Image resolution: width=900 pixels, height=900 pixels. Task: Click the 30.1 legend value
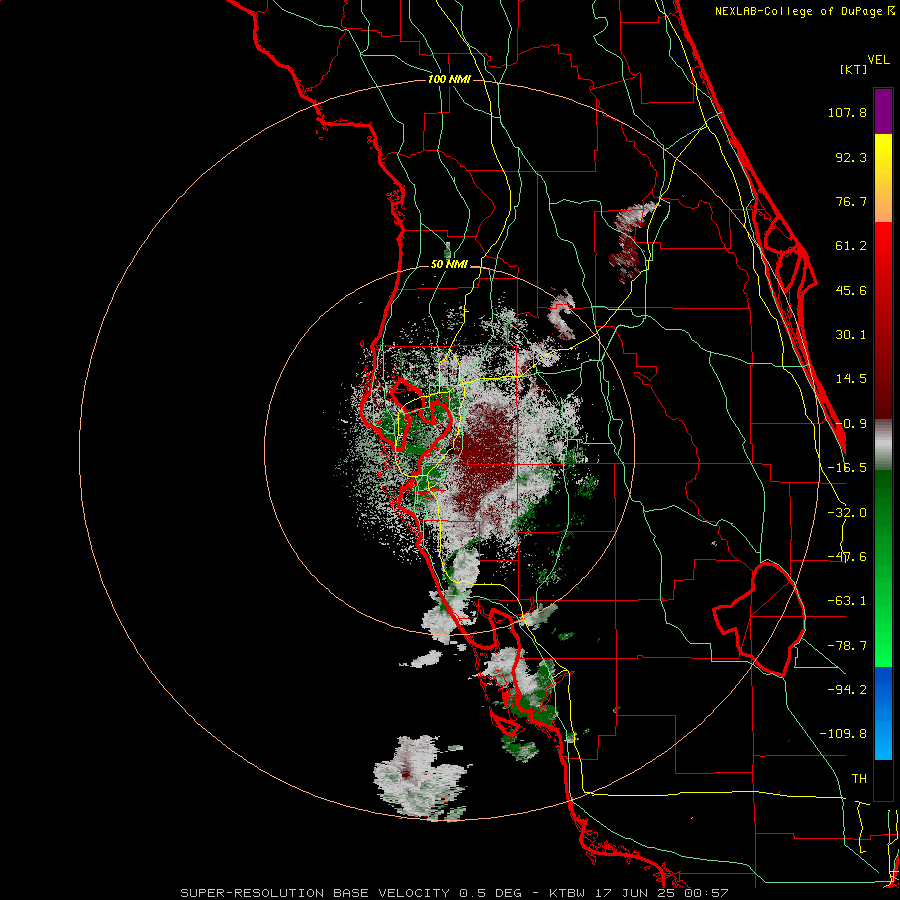click(851, 335)
